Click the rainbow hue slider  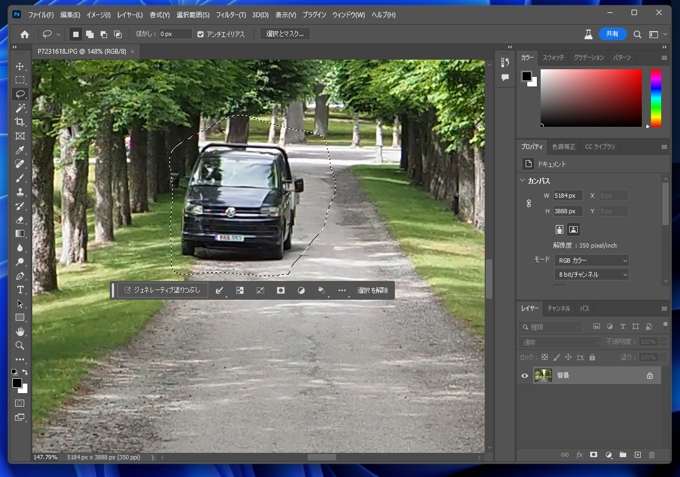pos(656,98)
